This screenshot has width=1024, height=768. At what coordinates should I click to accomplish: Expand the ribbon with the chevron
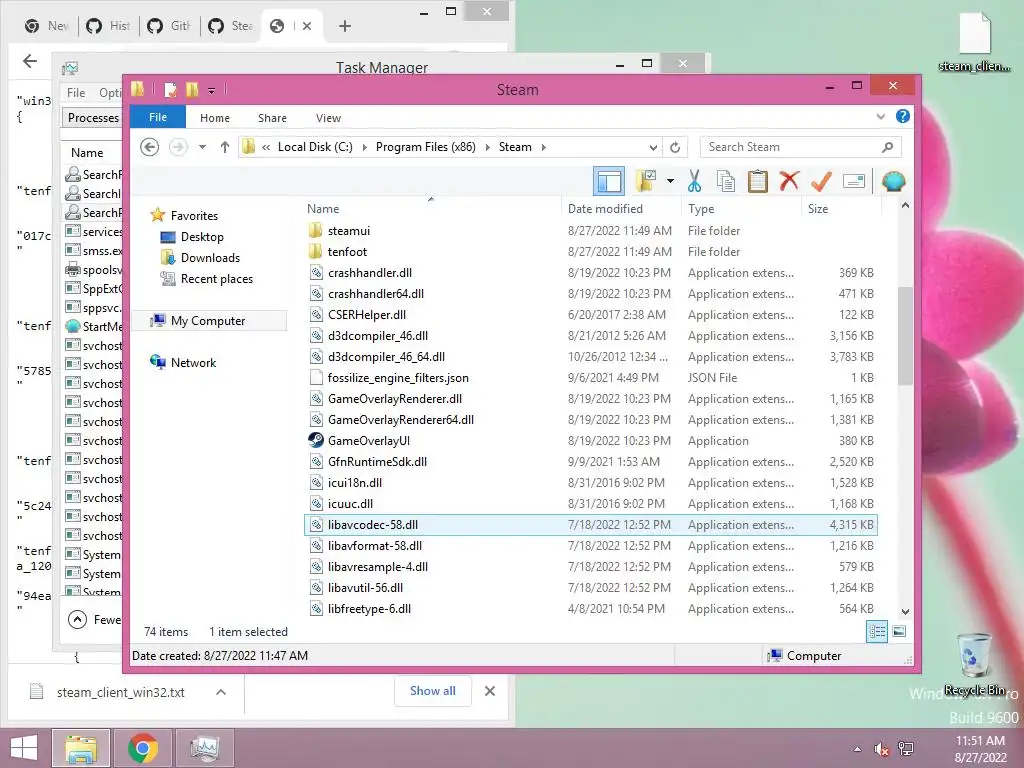pyautogui.click(x=880, y=117)
